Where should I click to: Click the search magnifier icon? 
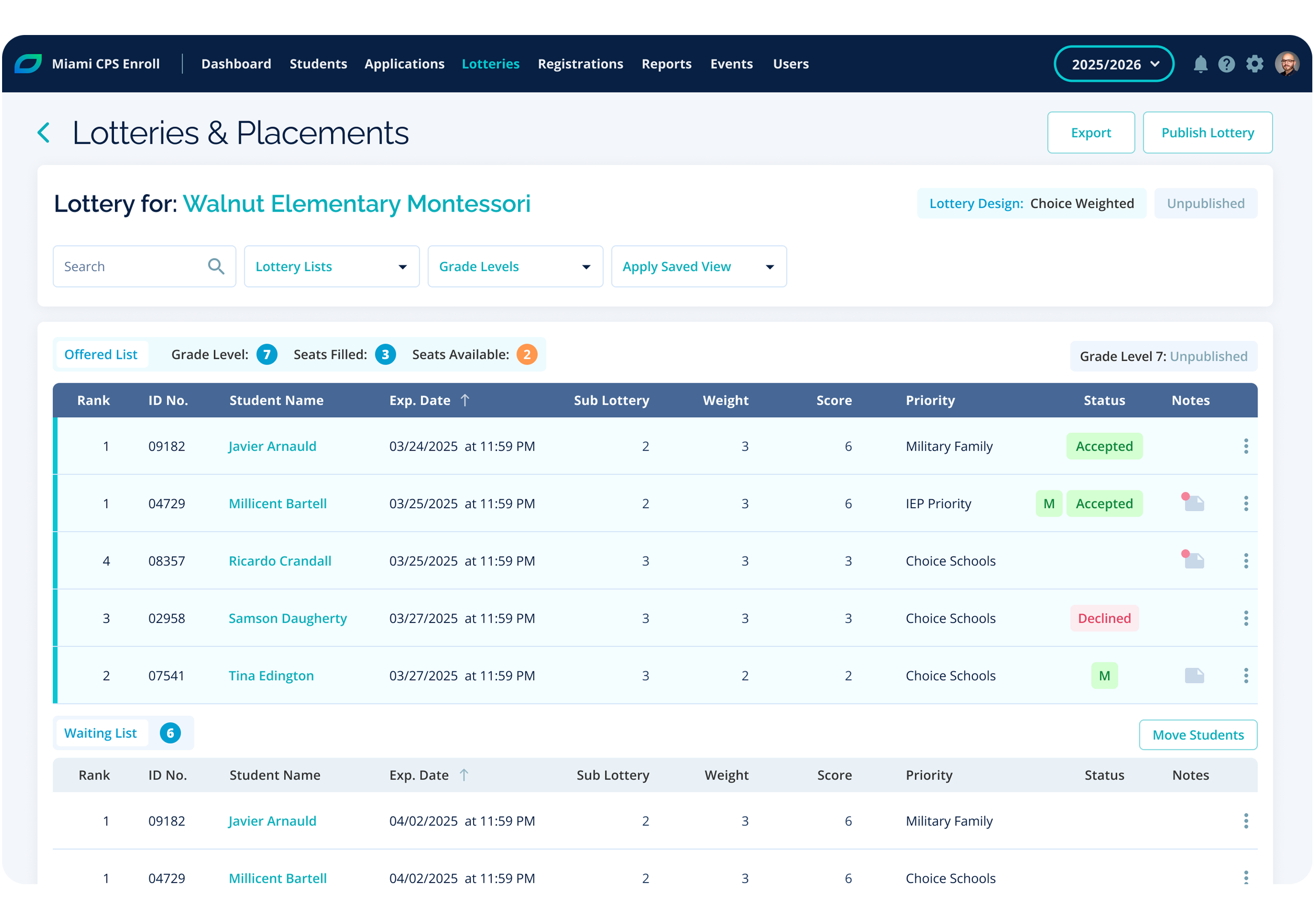click(x=216, y=266)
